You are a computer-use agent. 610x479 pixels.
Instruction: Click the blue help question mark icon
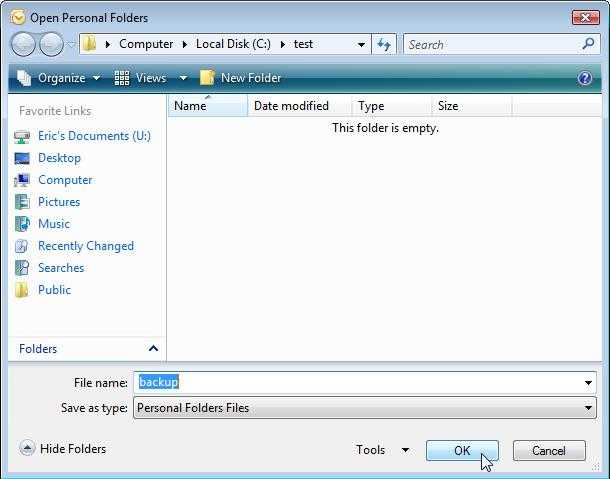[585, 78]
